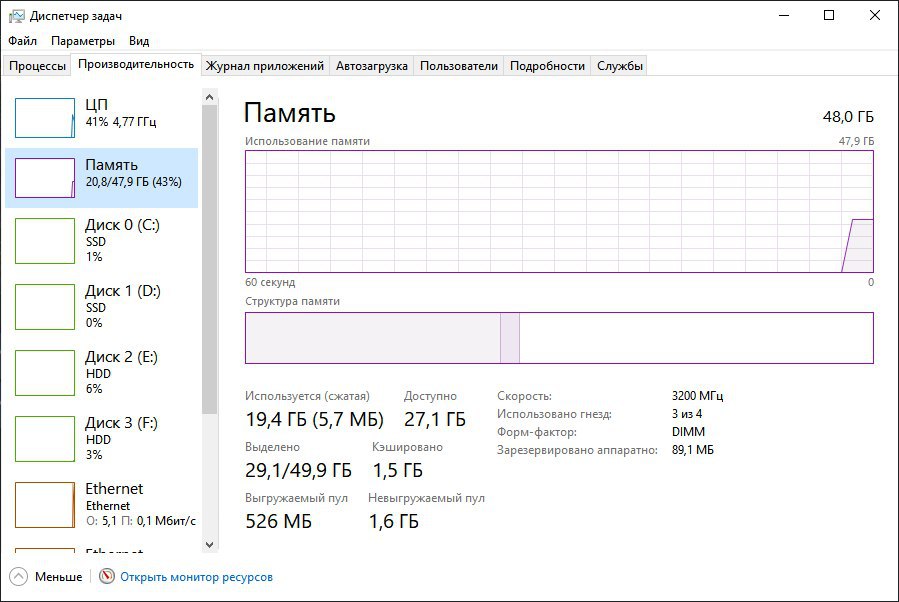Click the sidebar vertical scrollbar thumb
Screen dimensions: 899x602
[209, 259]
